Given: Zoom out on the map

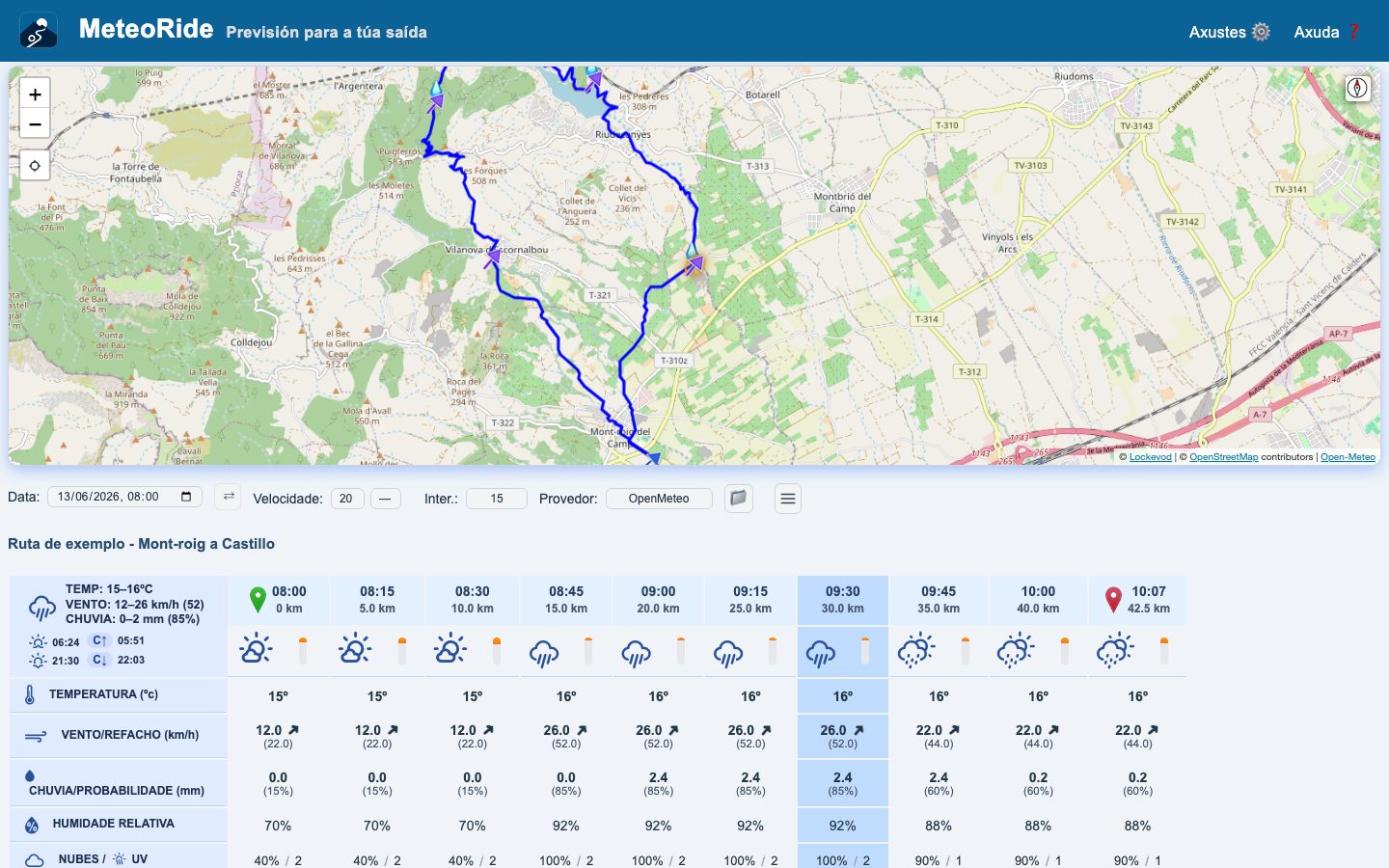Looking at the screenshot, I should [x=35, y=123].
